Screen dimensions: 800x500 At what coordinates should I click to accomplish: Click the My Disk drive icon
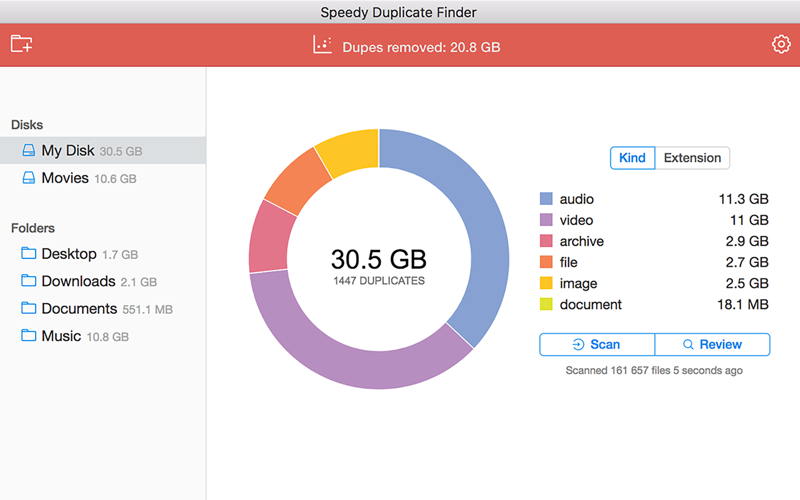29,150
